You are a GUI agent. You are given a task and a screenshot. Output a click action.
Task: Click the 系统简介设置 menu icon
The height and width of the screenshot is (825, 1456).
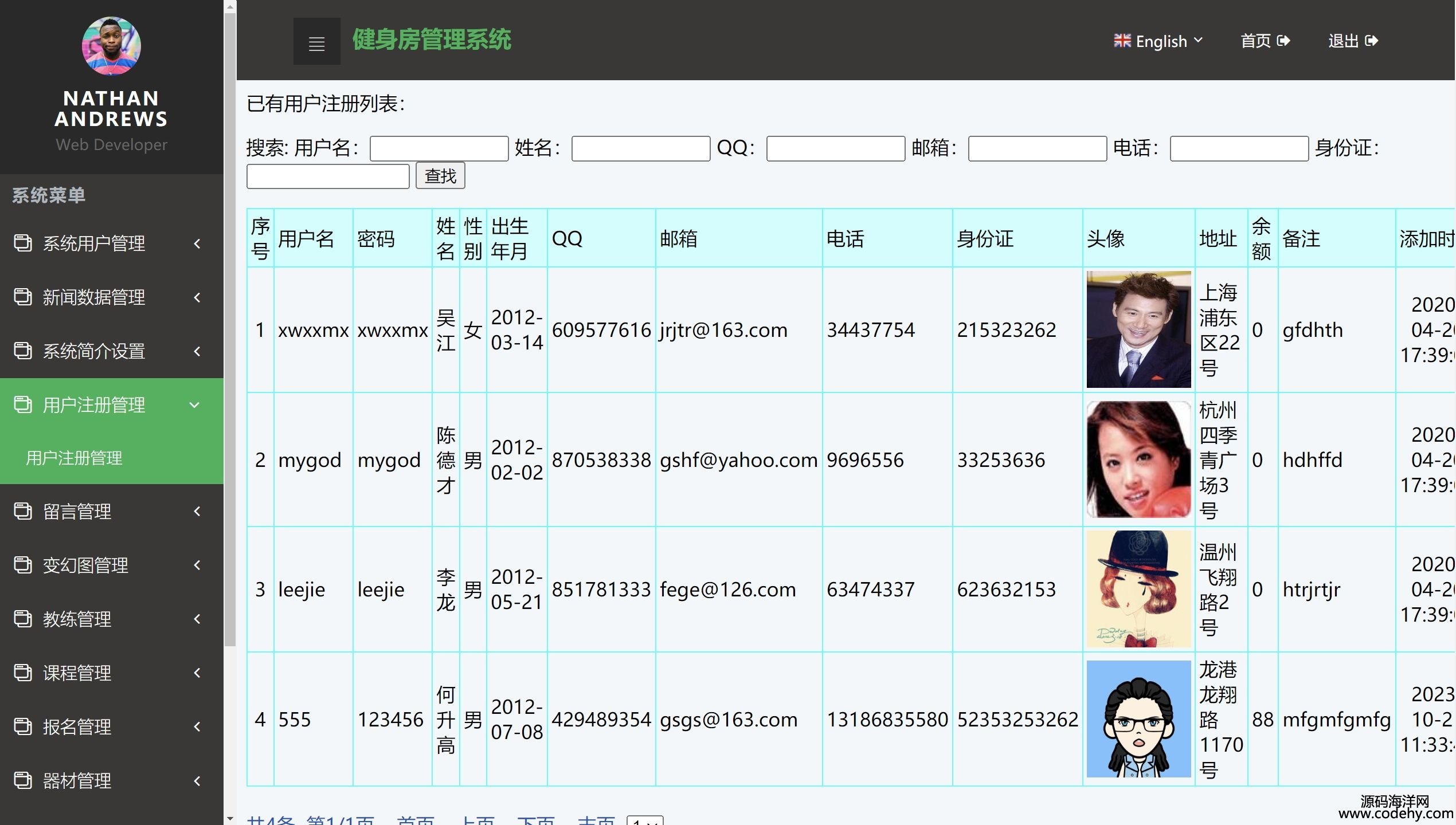tap(23, 351)
